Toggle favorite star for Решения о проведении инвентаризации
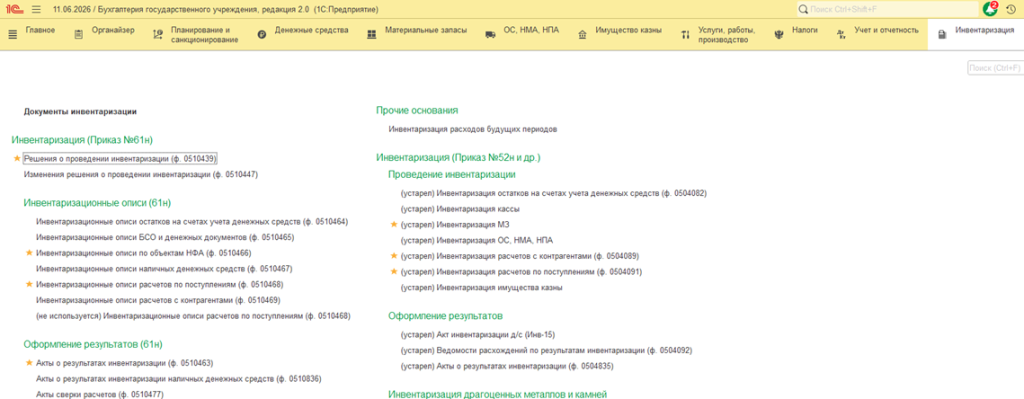The image size is (1024, 399). (x=17, y=159)
